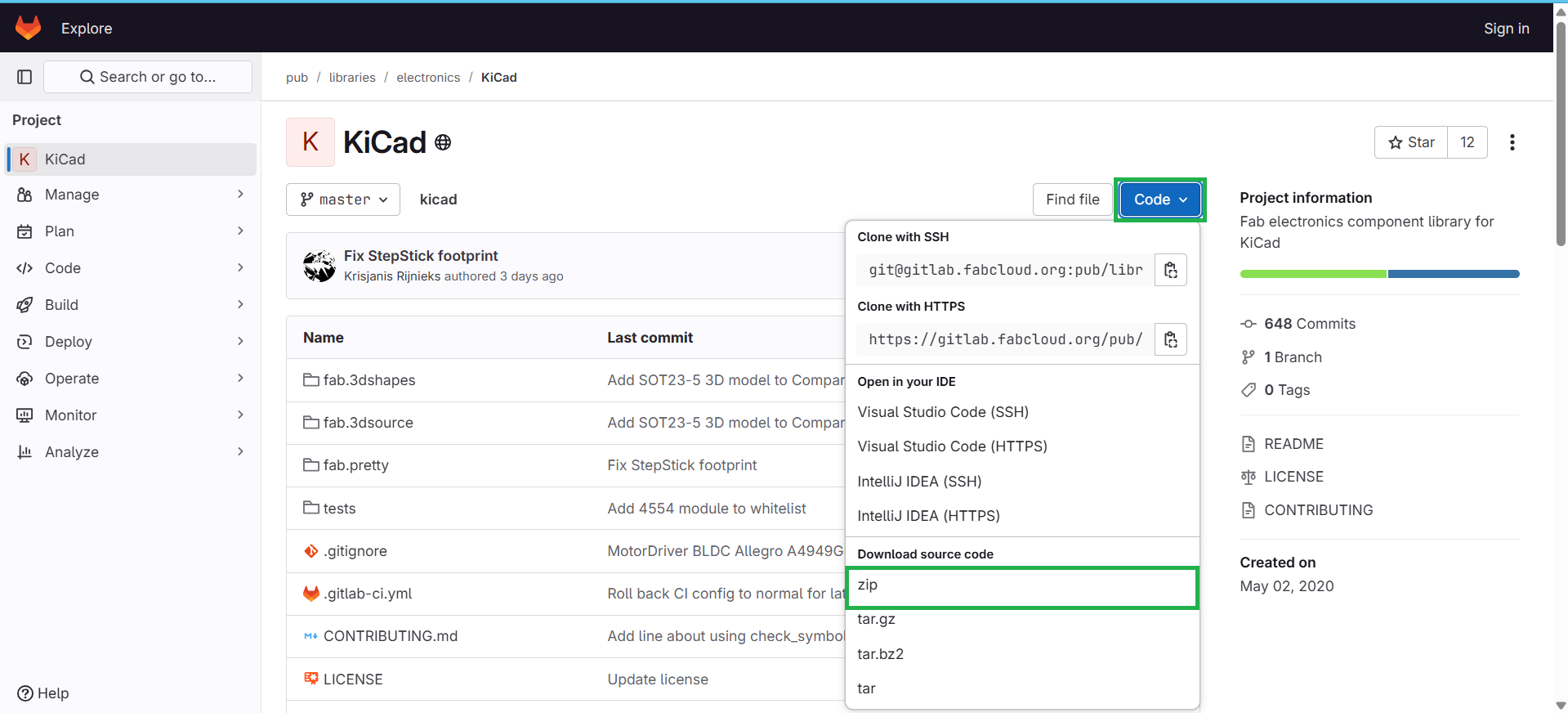The image size is (1568, 713).
Task: Open in Visual Studio Code (SSH)
Action: tap(1022, 412)
